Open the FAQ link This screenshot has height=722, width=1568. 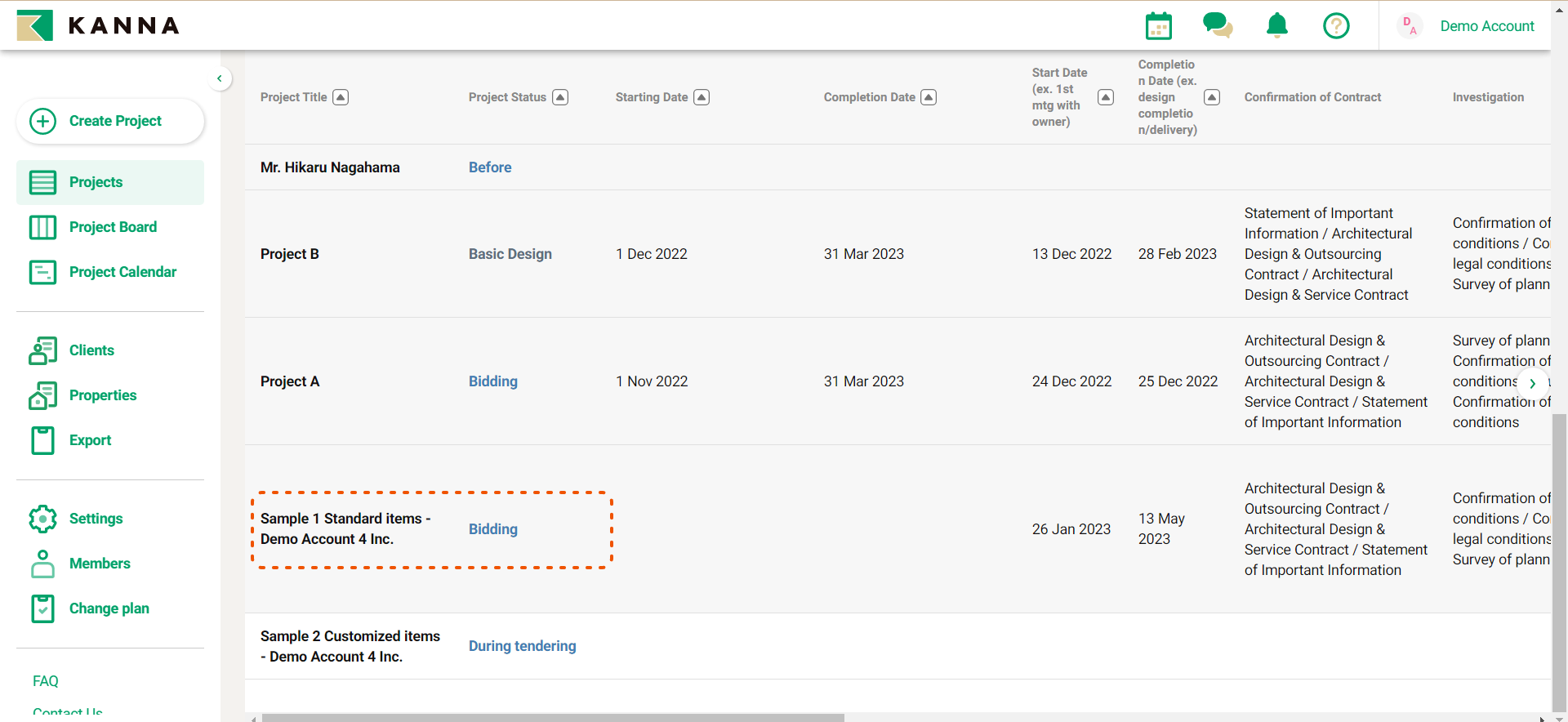pos(46,681)
